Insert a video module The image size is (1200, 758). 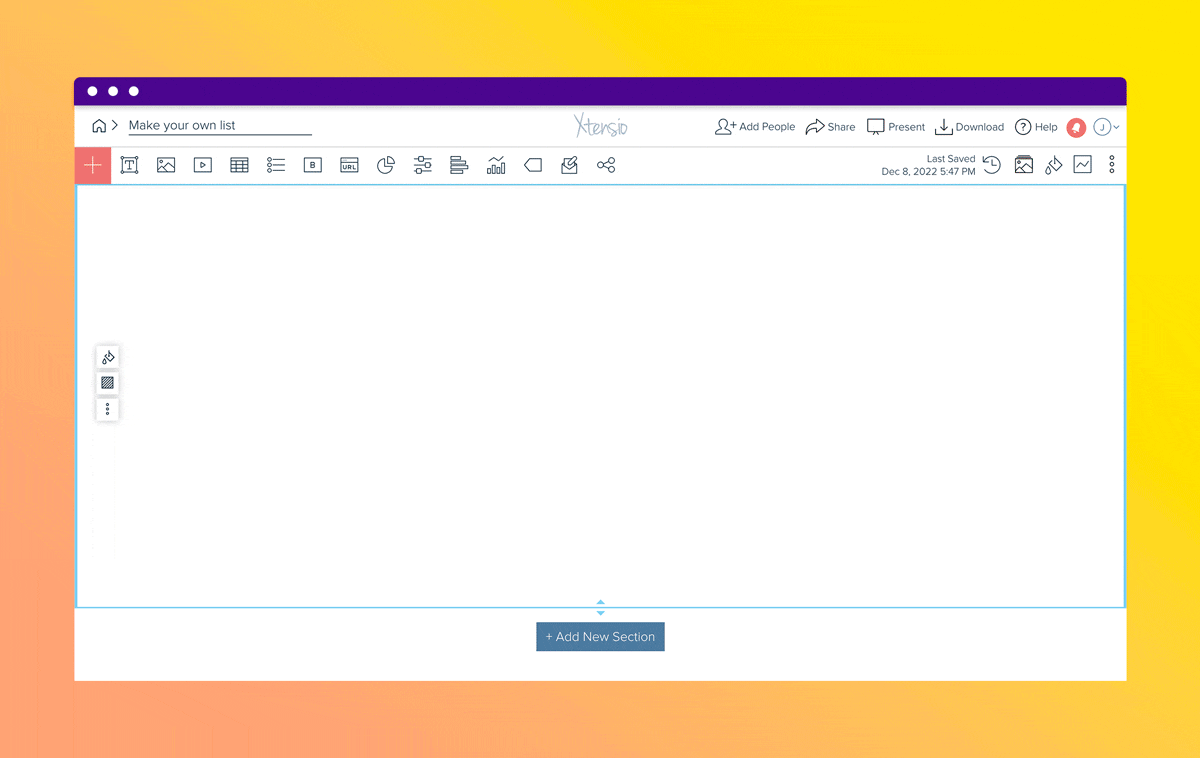[203, 166]
